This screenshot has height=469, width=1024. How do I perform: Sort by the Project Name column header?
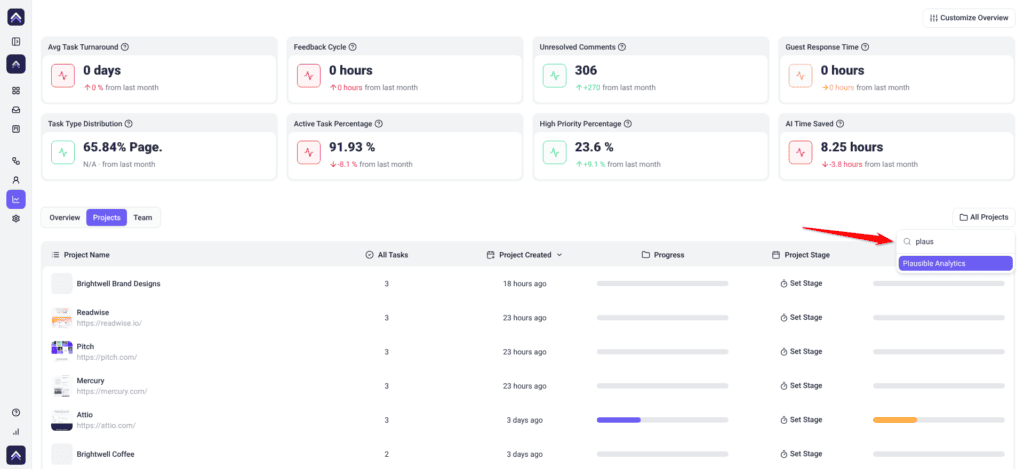pyautogui.click(x=81, y=255)
